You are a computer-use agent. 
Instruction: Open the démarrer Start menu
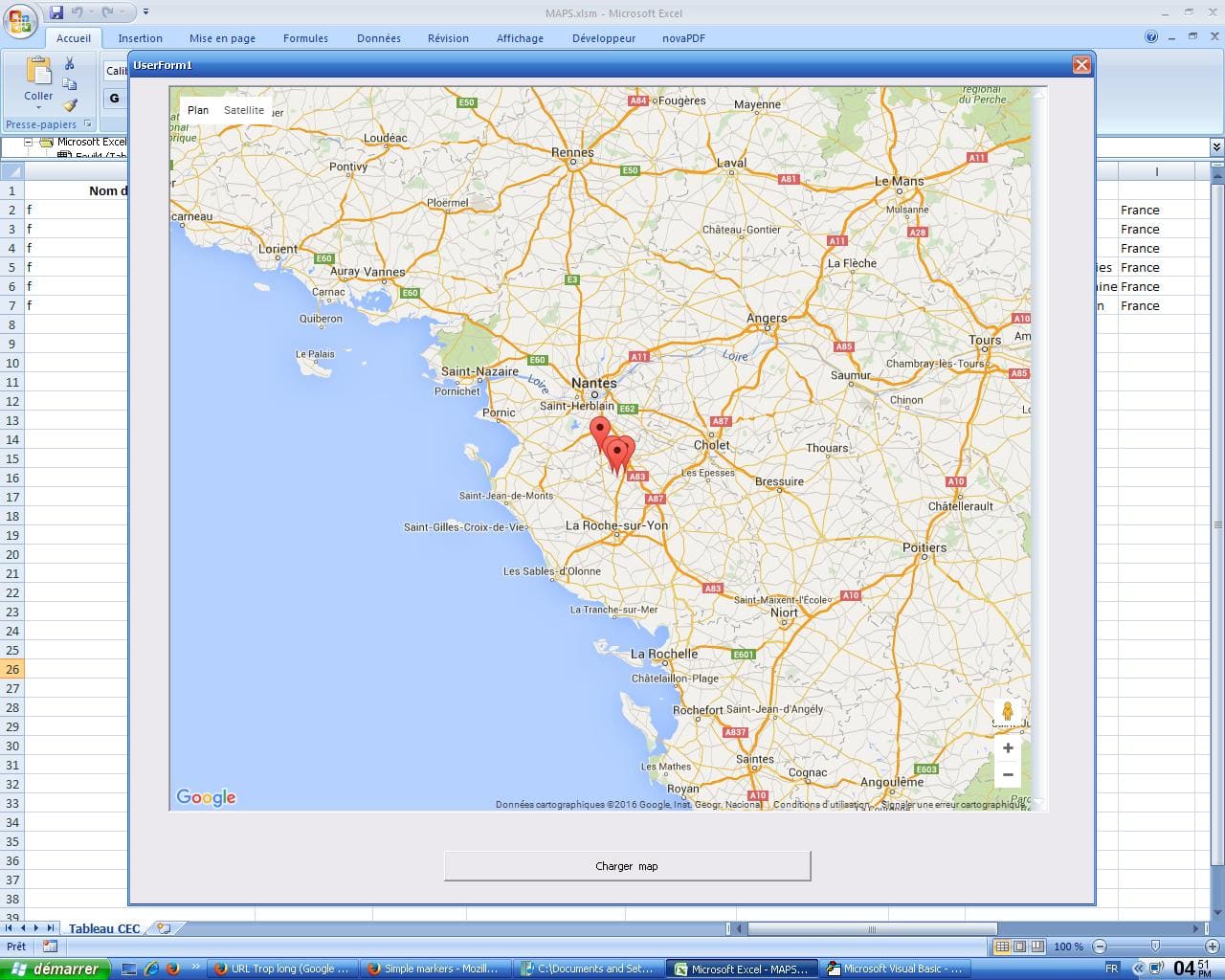click(x=56, y=969)
